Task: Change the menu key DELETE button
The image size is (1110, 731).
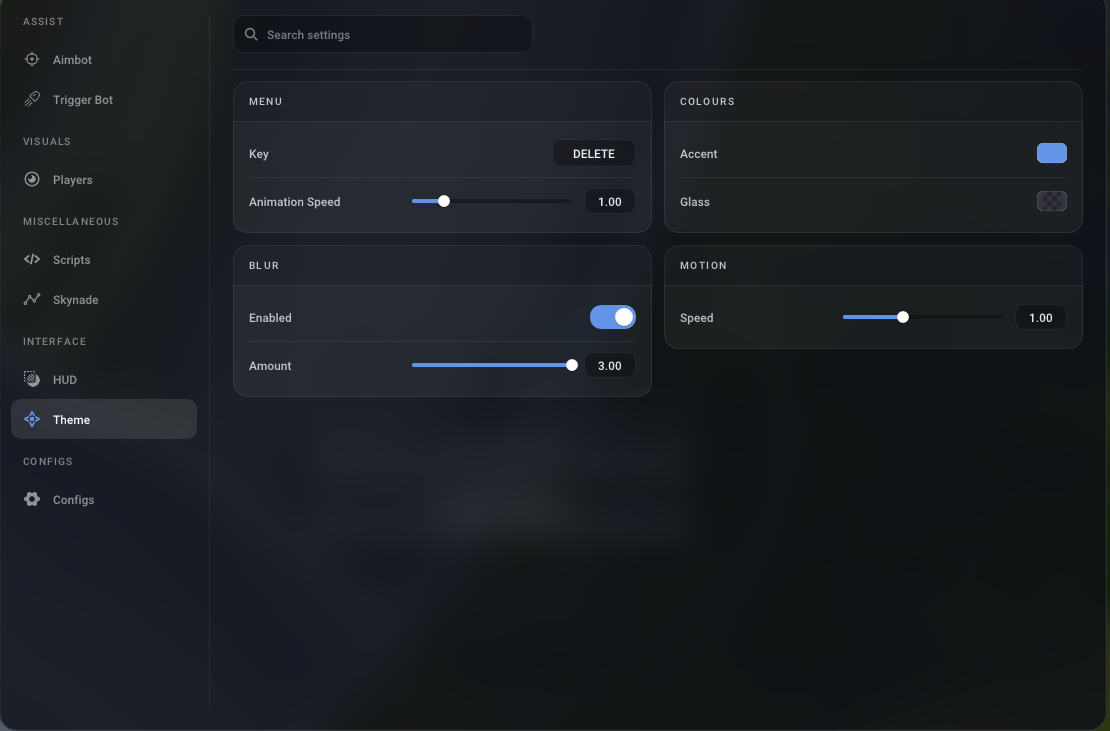Action: 594,154
